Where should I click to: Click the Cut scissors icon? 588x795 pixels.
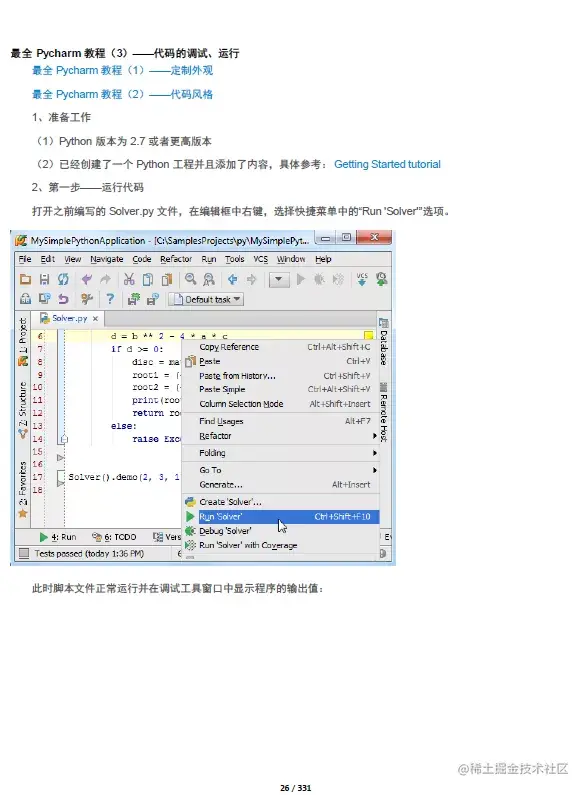coord(129,279)
